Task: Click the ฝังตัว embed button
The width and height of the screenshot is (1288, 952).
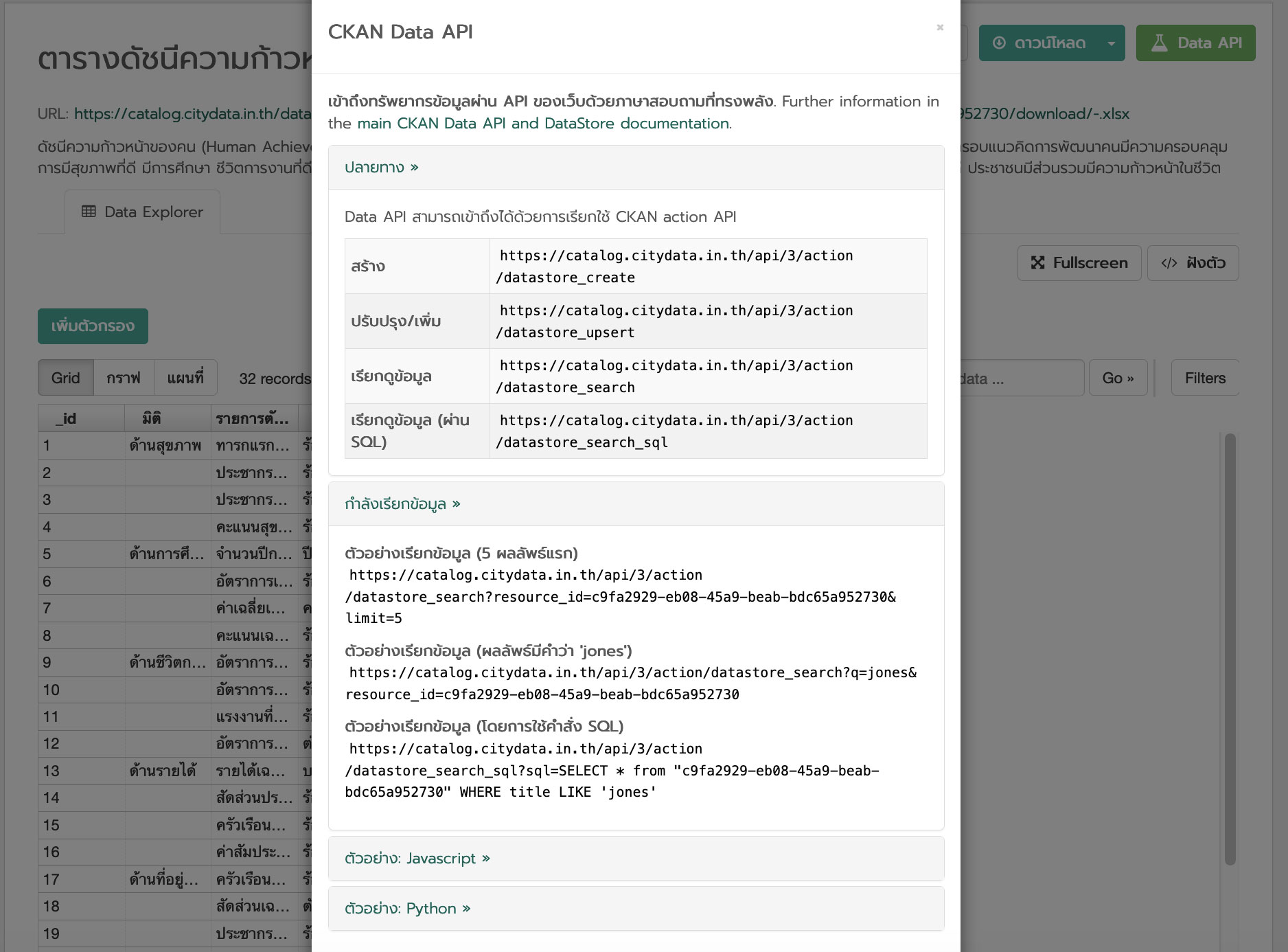Action: click(1193, 263)
